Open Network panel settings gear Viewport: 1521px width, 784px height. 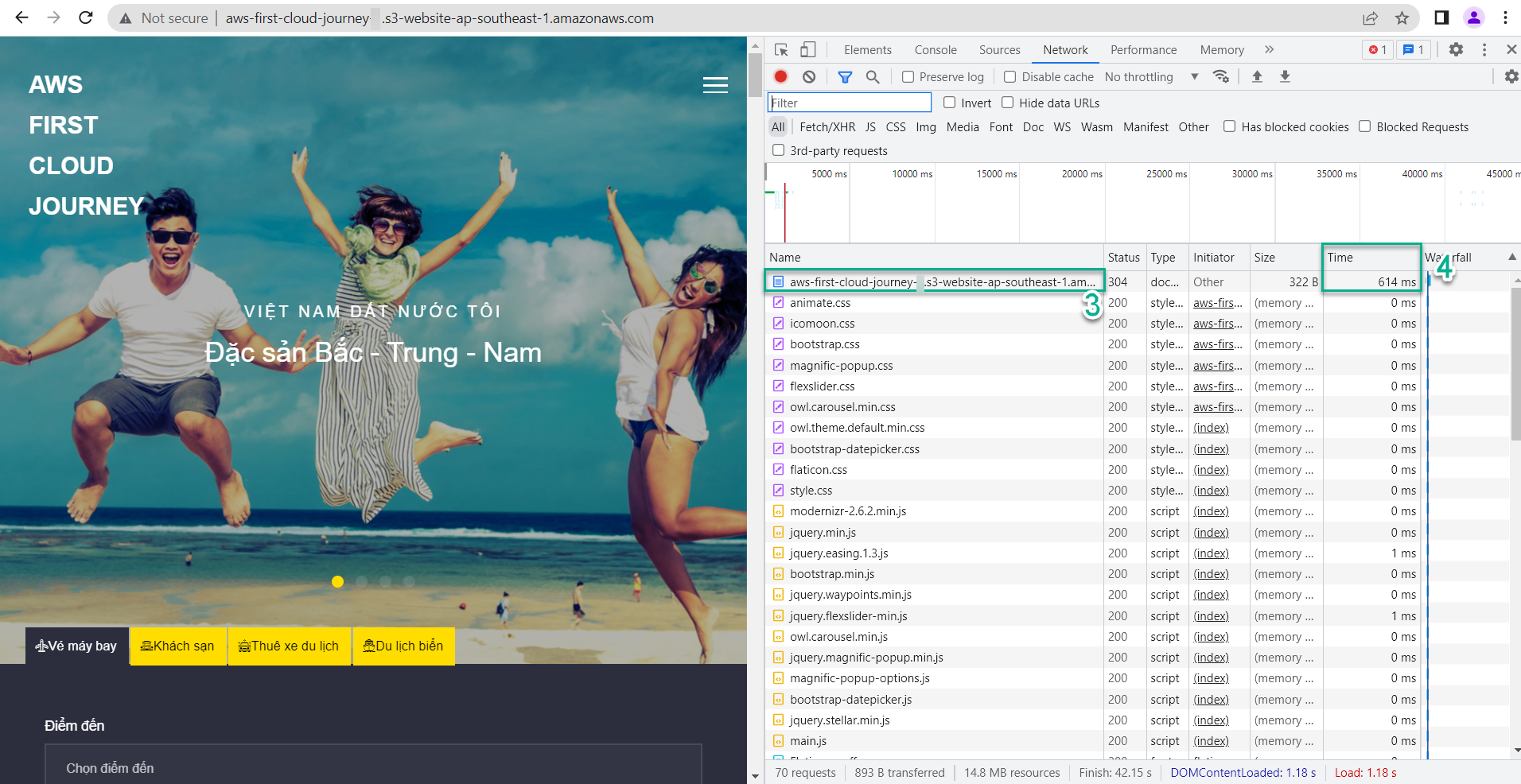[1511, 76]
